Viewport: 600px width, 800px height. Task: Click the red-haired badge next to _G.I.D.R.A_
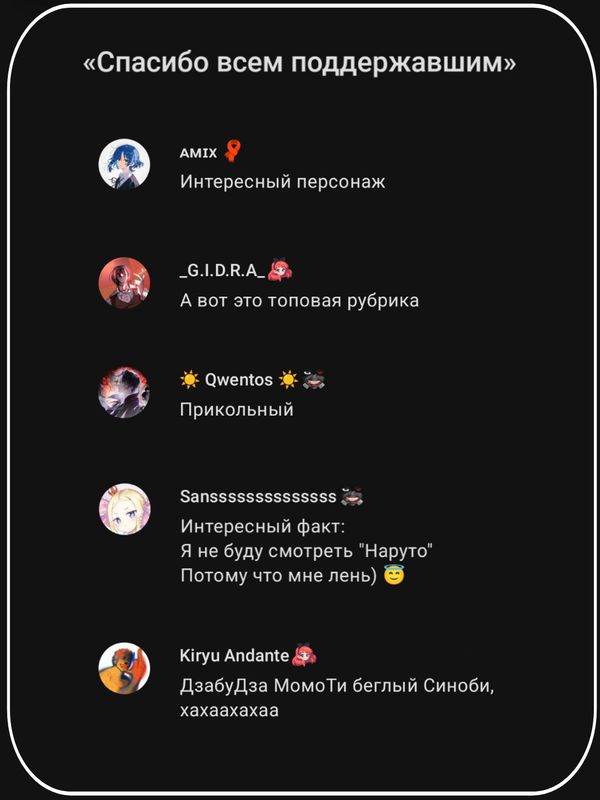pyautogui.click(x=280, y=270)
